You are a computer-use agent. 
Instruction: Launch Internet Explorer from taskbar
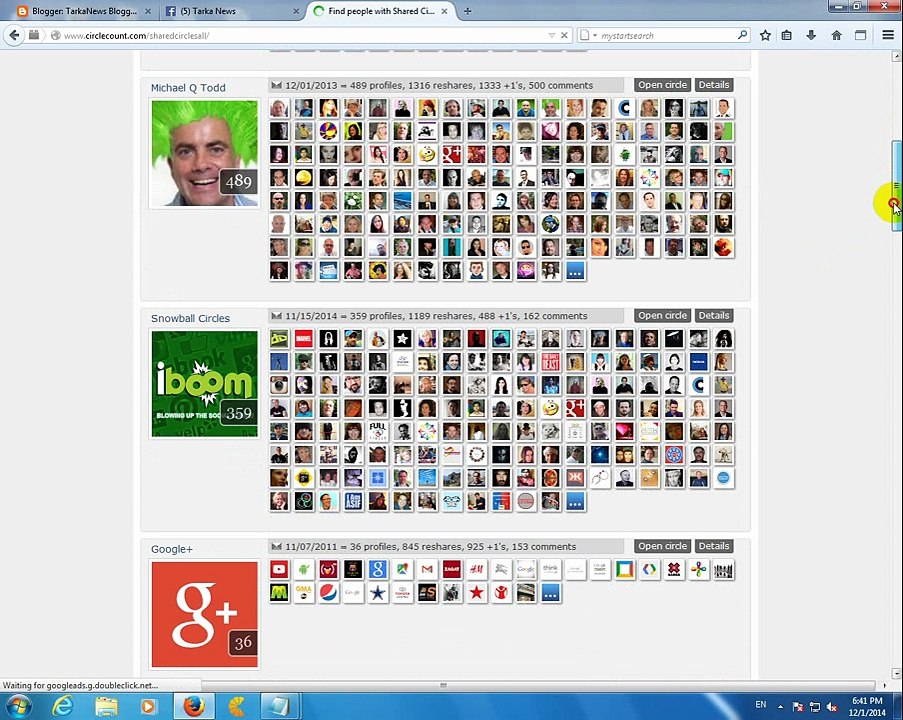62,706
